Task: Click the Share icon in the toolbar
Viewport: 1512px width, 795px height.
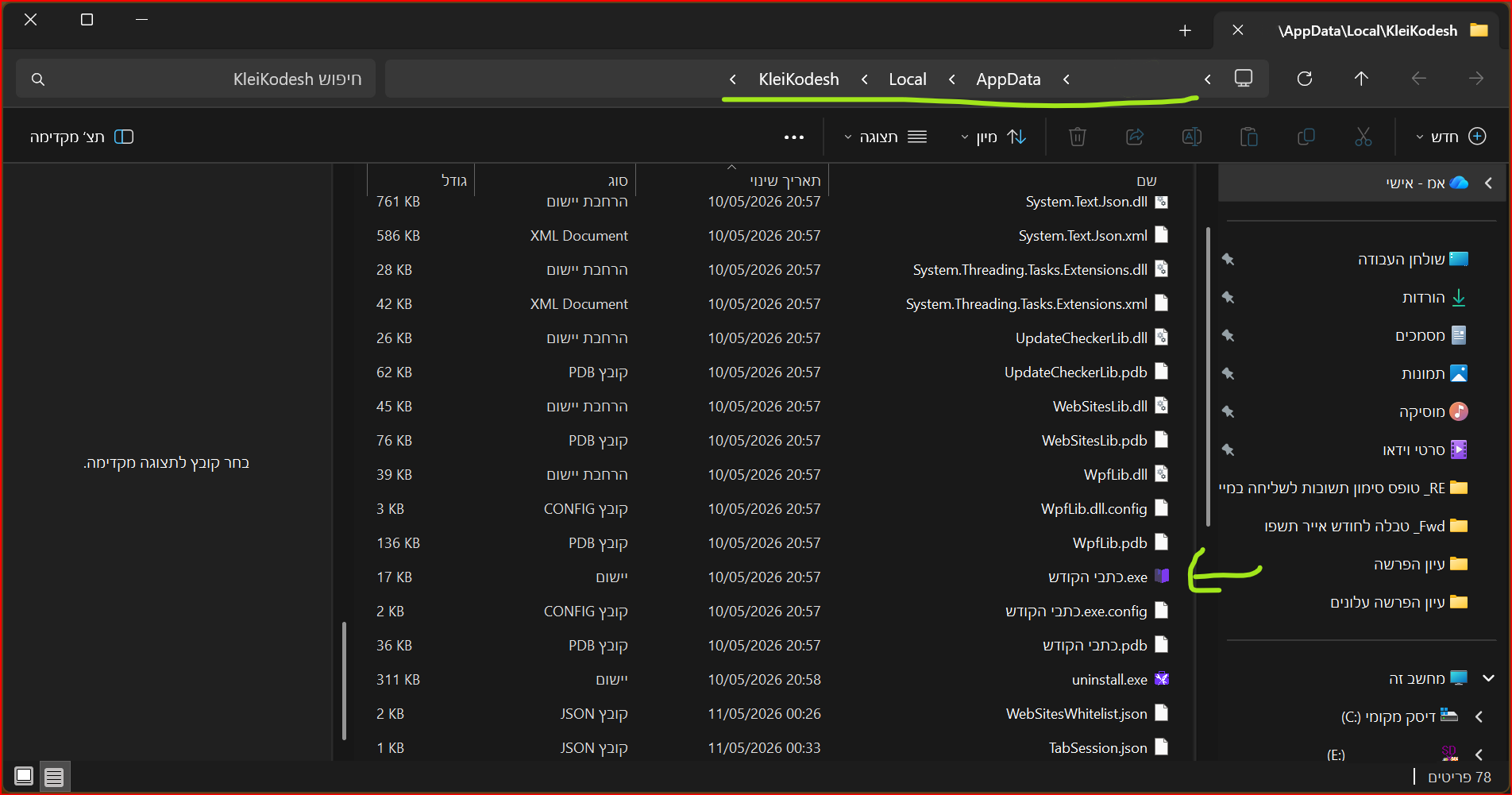Action: [1135, 137]
